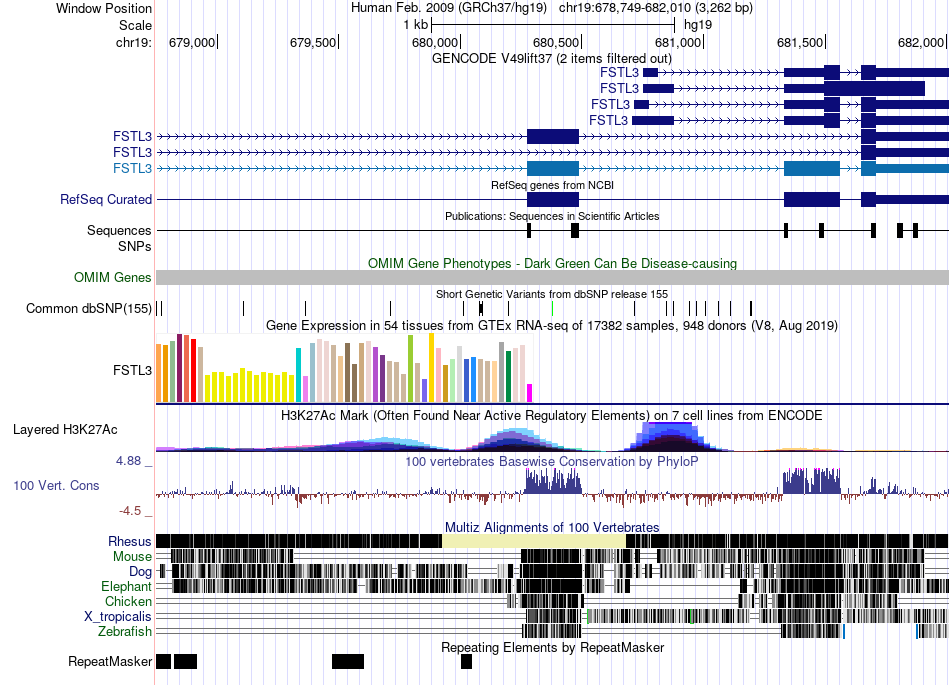Click the GENCODE V49lift37 track title
Screen dimensions: 950x685
pos(552,59)
